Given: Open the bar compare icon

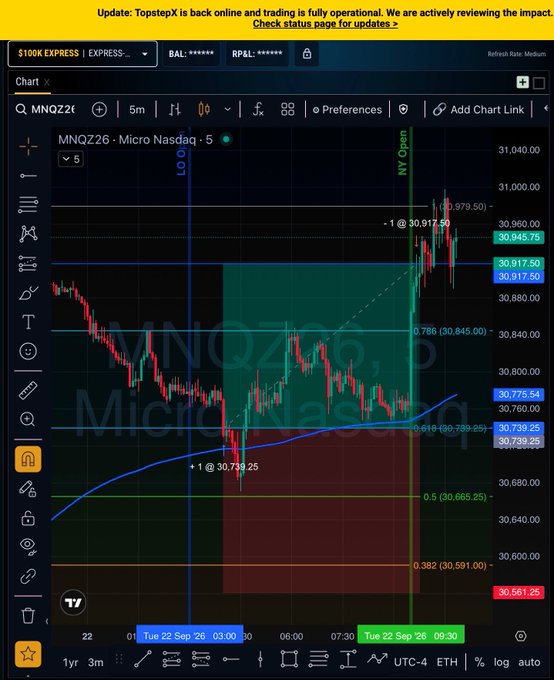Looking at the screenshot, I should coord(174,110).
